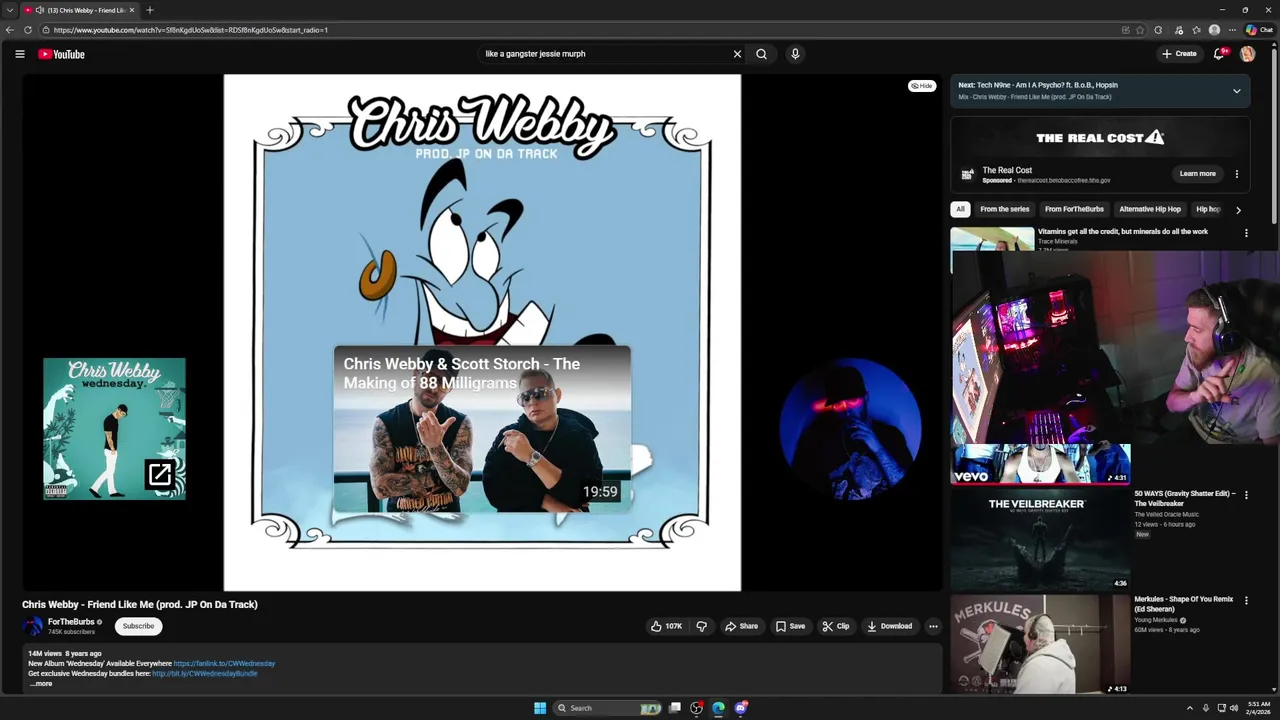Screen dimensions: 1280x720
Task: Show hidden system tray icons
Action: (1189, 708)
